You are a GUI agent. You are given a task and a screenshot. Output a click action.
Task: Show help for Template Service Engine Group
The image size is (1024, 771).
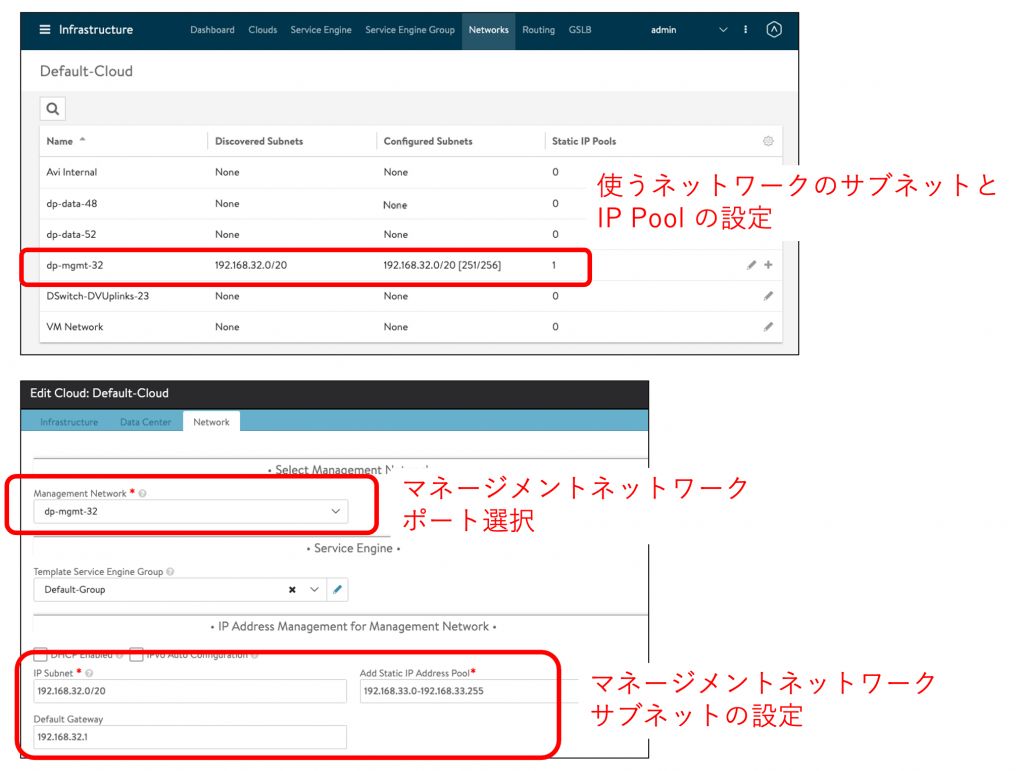pos(170,572)
